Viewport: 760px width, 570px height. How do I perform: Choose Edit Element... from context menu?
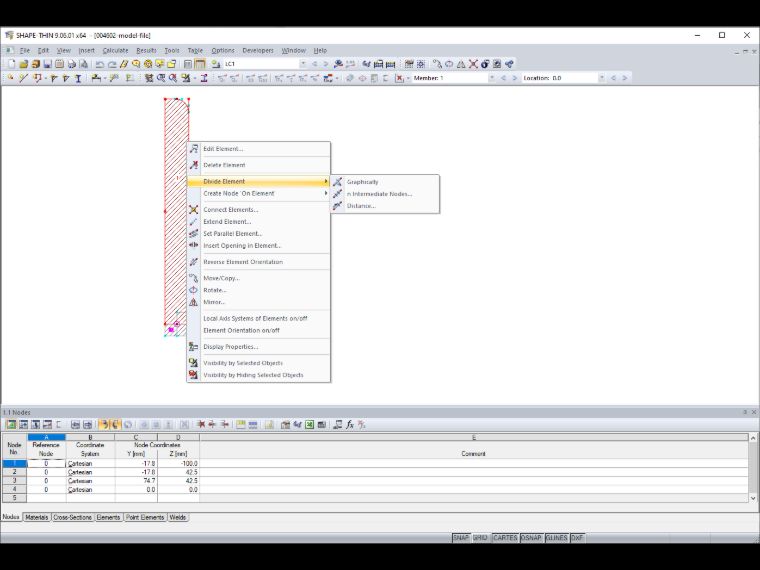[x=259, y=149]
